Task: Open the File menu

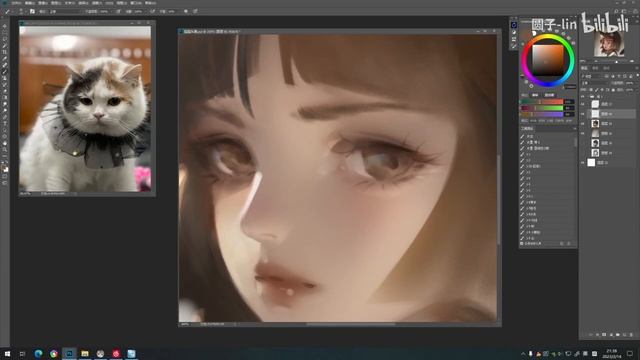Action: 16,3
